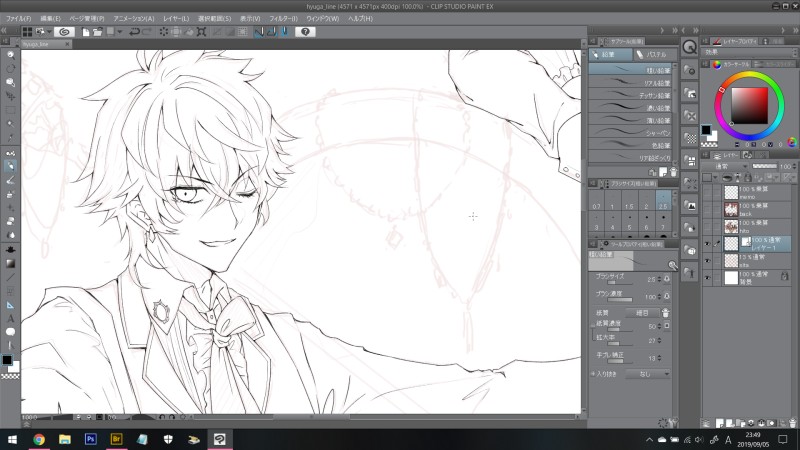Open Windows Start menu
Image resolution: width=800 pixels, height=450 pixels.
pos(12,439)
